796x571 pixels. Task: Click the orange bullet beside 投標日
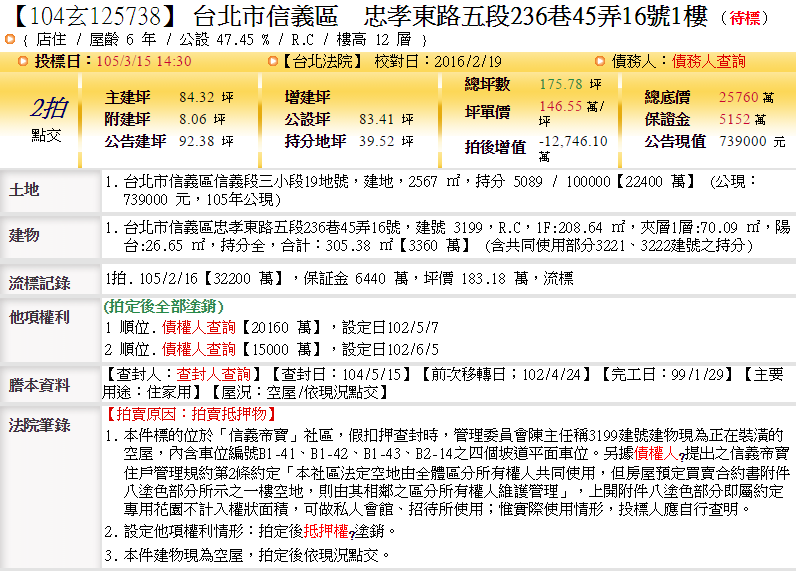[23, 61]
